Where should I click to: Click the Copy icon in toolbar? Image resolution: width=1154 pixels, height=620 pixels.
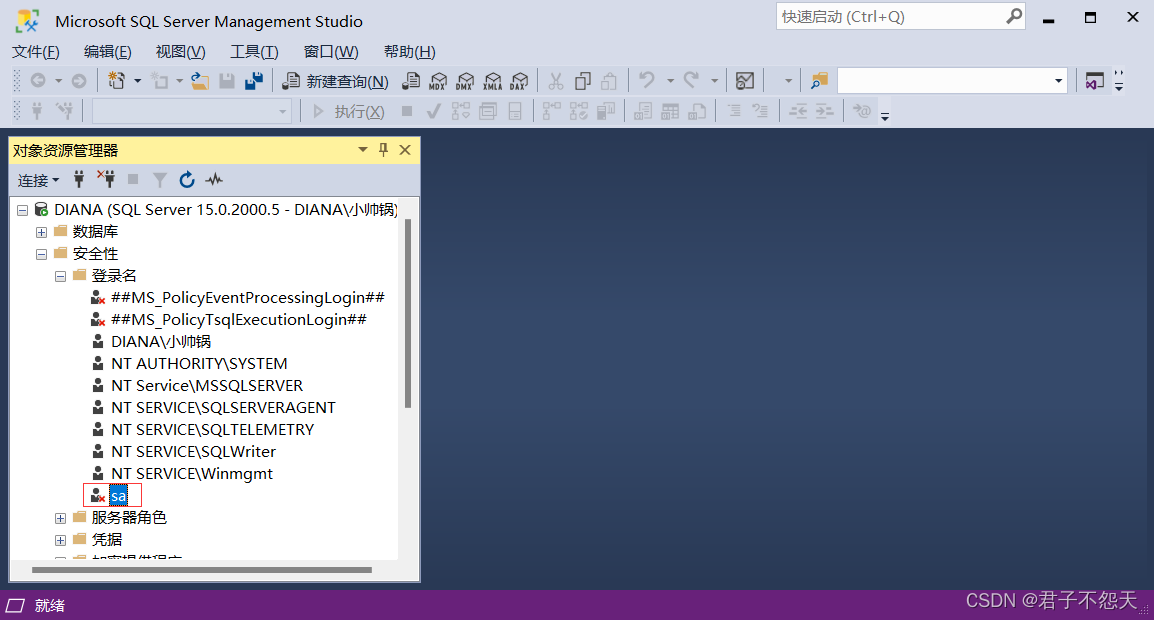(582, 80)
